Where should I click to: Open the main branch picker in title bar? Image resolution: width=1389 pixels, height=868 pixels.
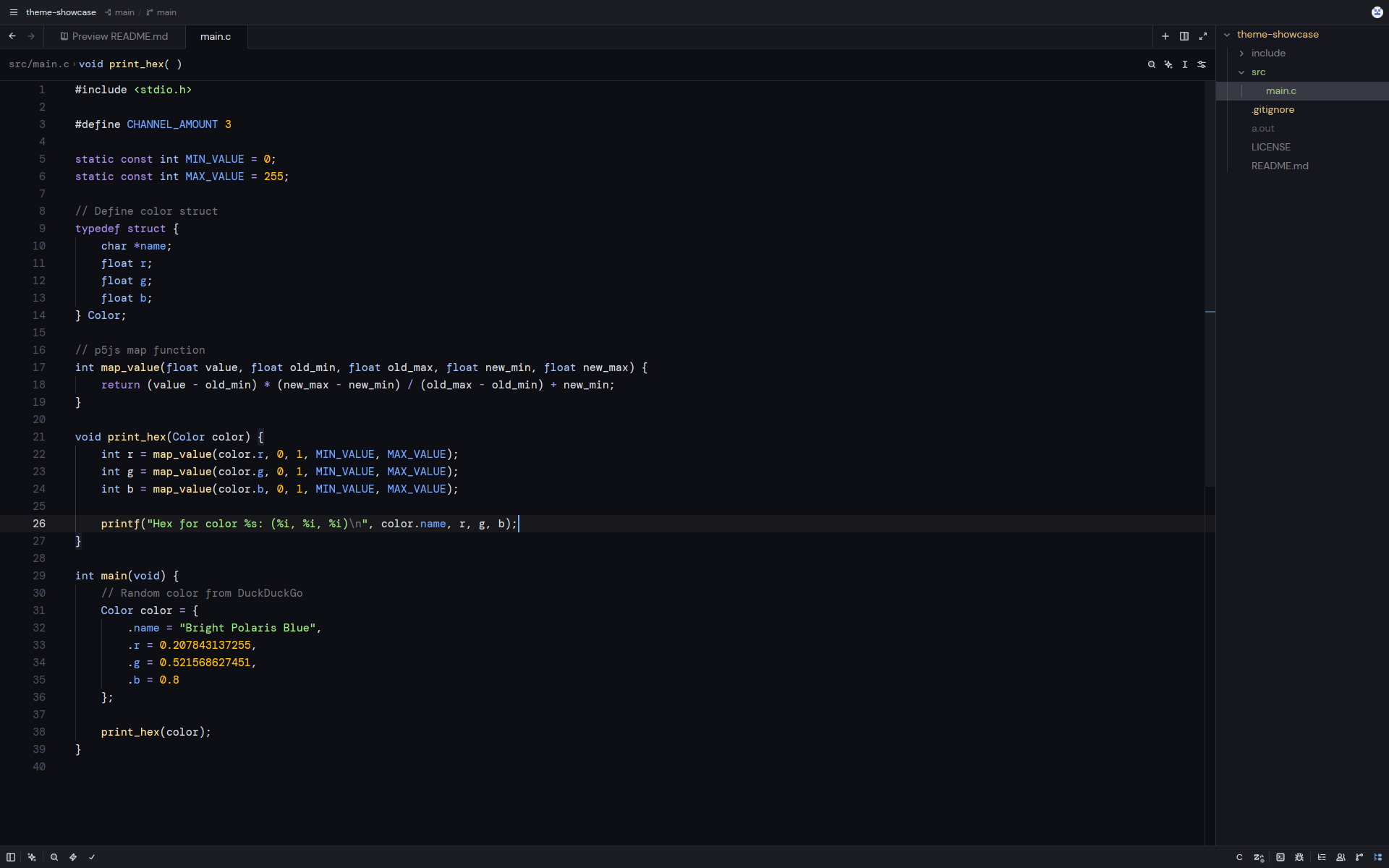click(161, 12)
